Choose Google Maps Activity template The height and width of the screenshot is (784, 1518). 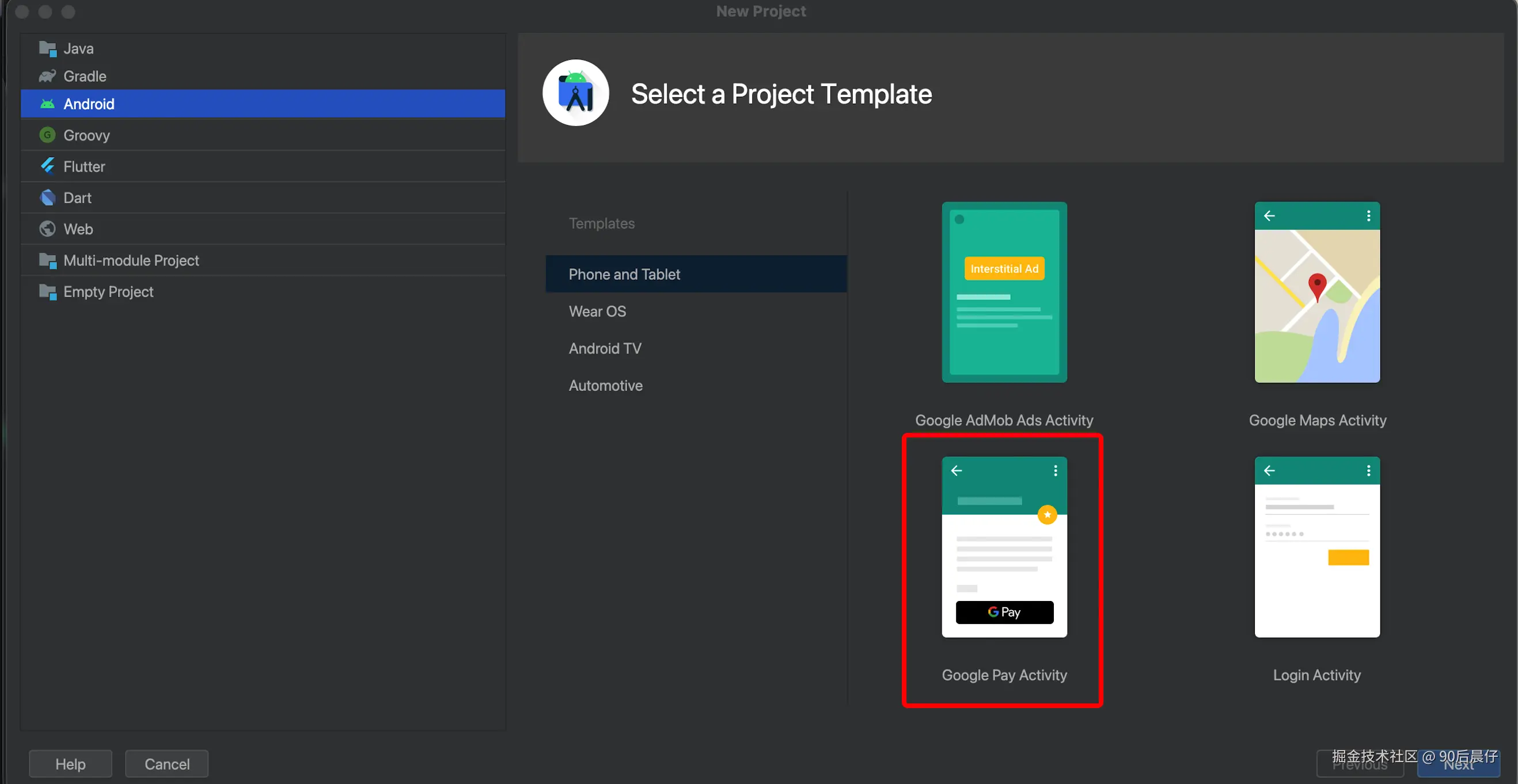[1316, 293]
